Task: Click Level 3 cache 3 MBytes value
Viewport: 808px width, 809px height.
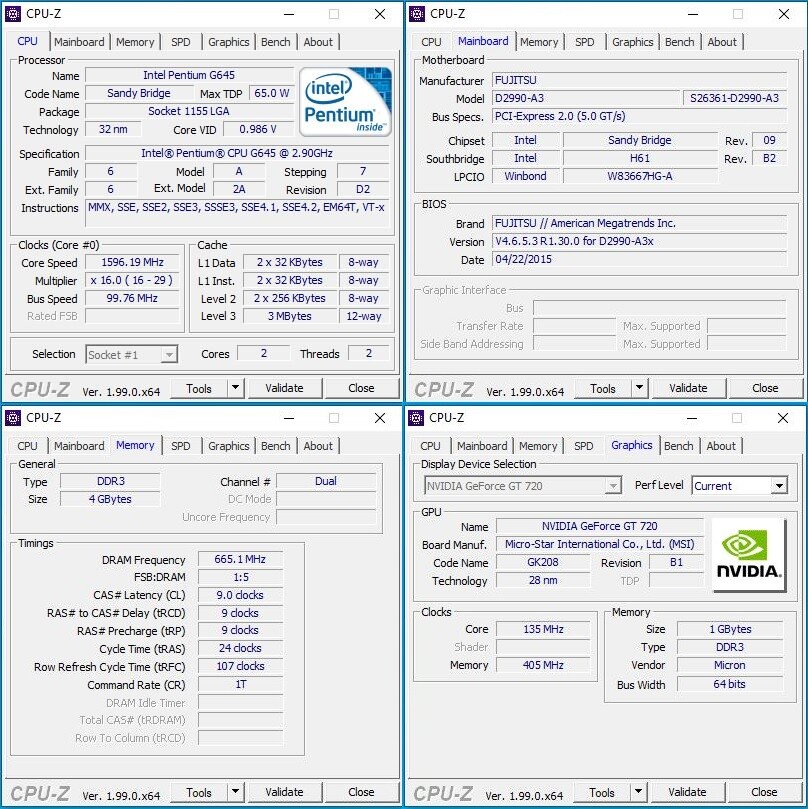Action: 290,316
